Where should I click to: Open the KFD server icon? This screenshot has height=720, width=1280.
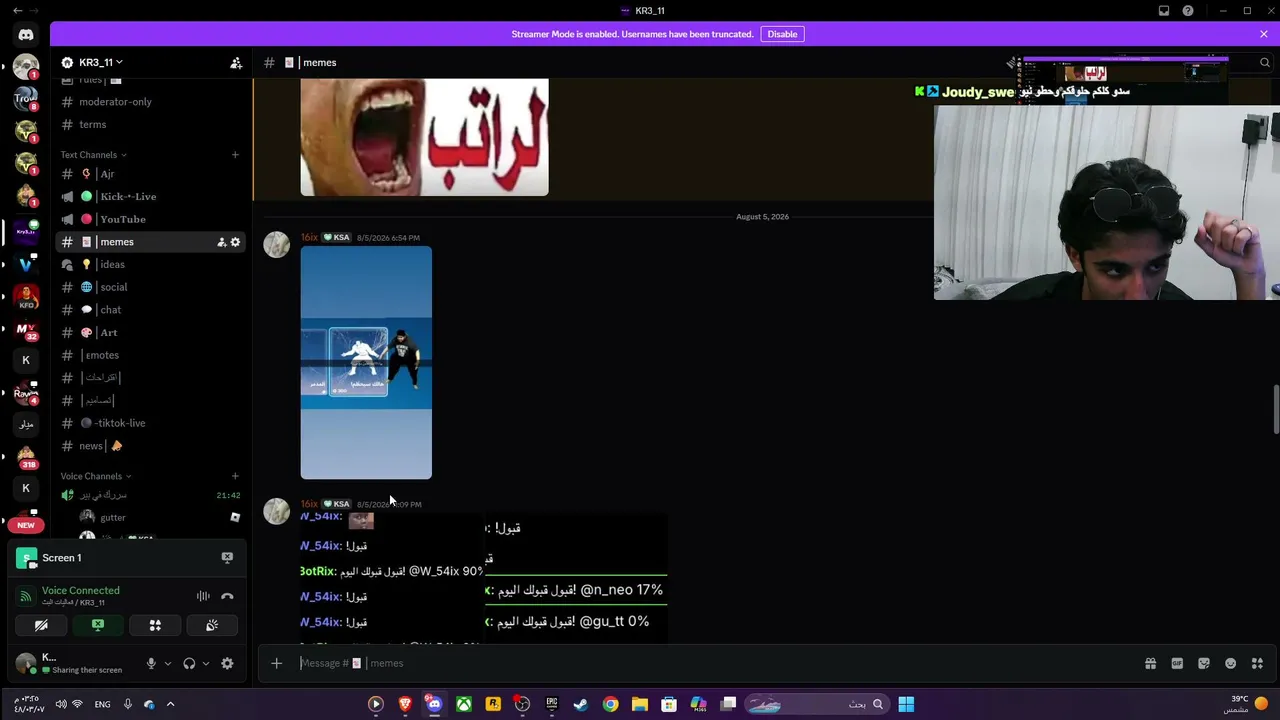(26, 297)
